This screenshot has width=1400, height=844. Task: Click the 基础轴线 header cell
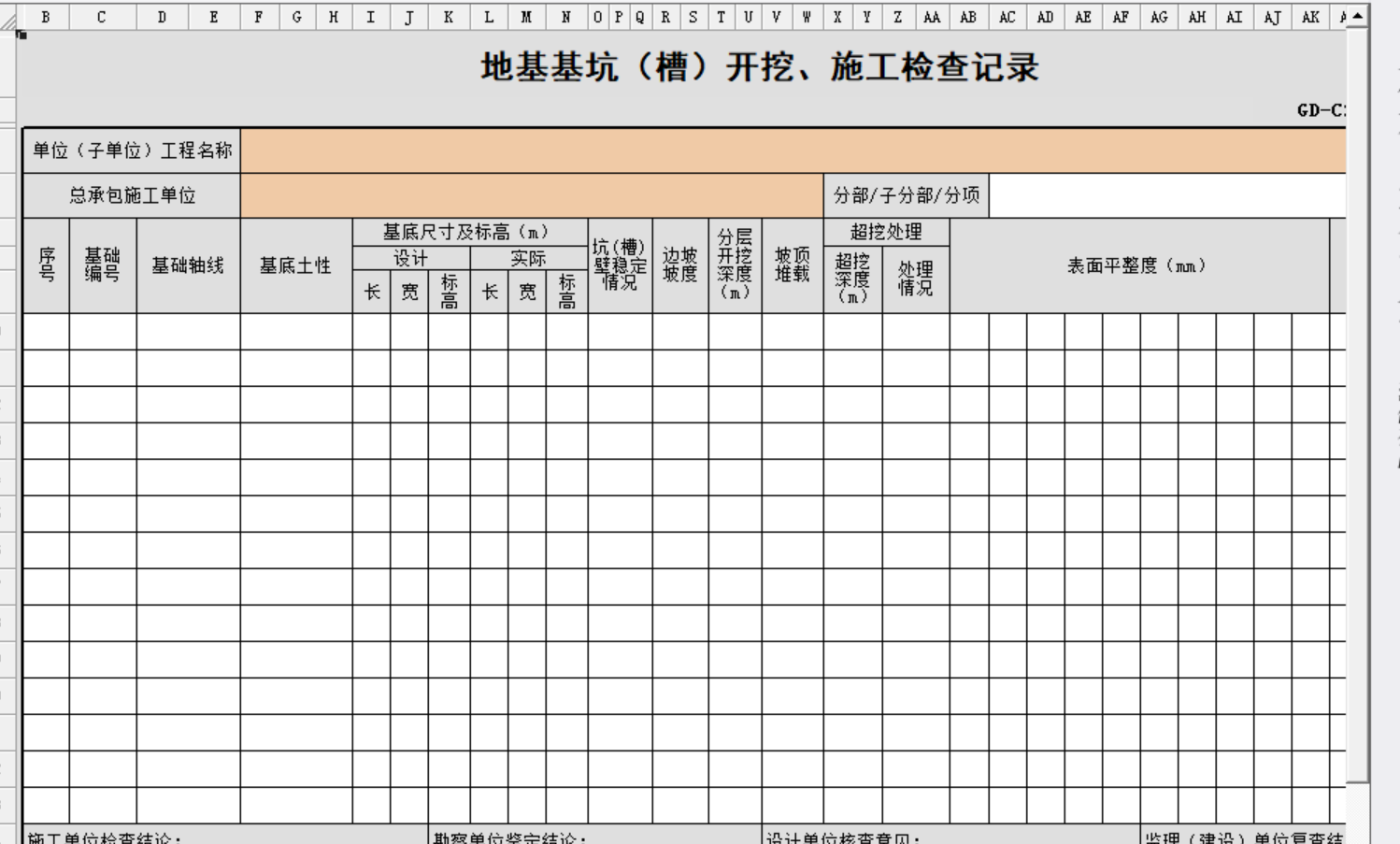click(x=188, y=265)
